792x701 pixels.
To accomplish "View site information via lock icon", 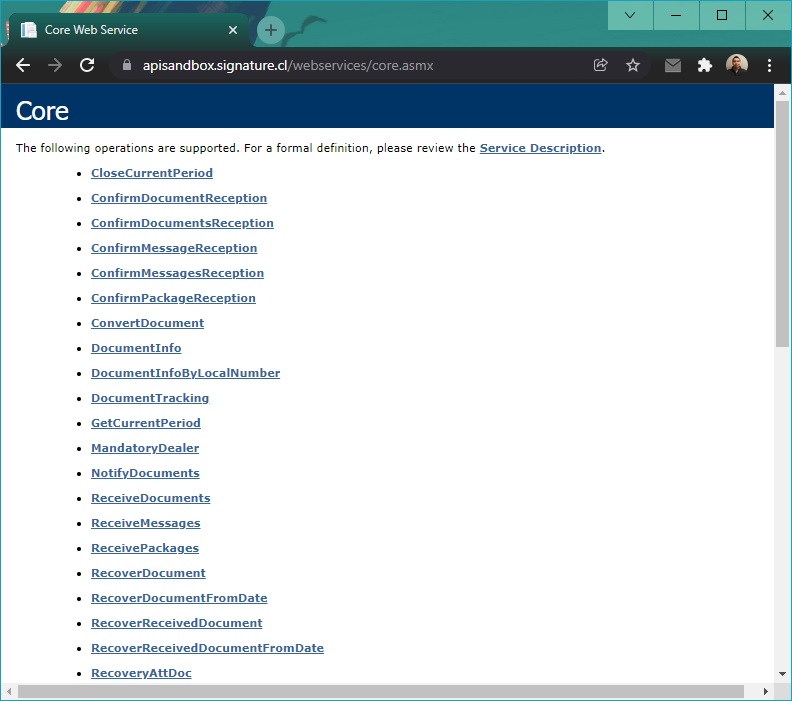I will pyautogui.click(x=127, y=65).
